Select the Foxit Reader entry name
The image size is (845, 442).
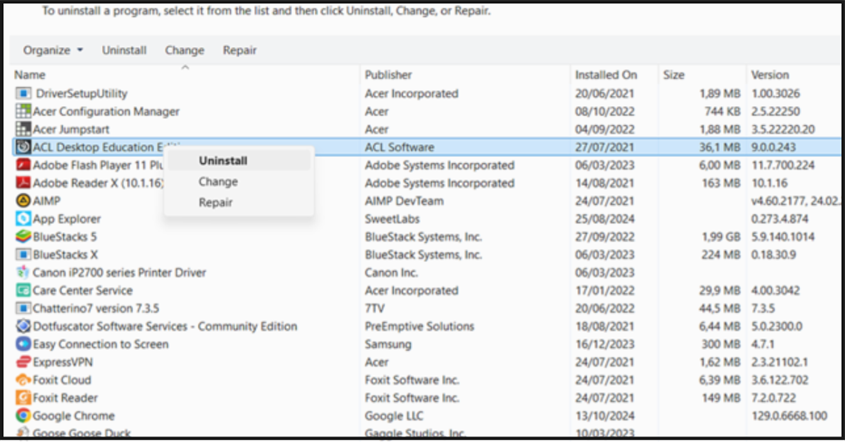coord(65,398)
